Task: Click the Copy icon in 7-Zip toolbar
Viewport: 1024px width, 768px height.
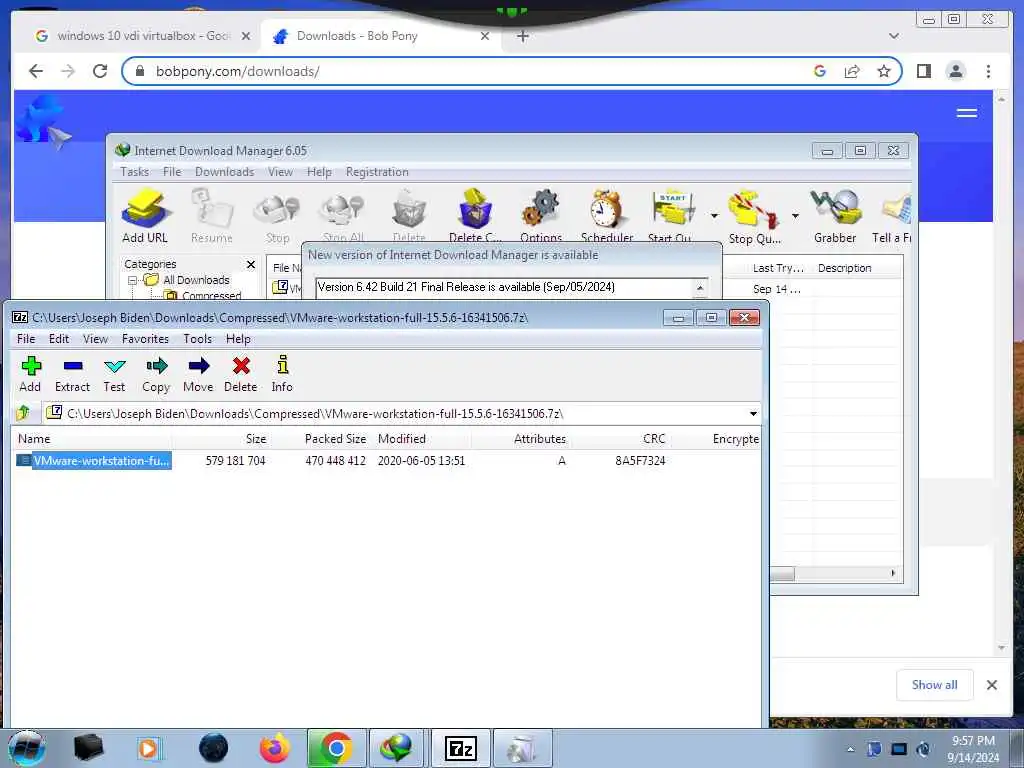Action: tap(156, 374)
